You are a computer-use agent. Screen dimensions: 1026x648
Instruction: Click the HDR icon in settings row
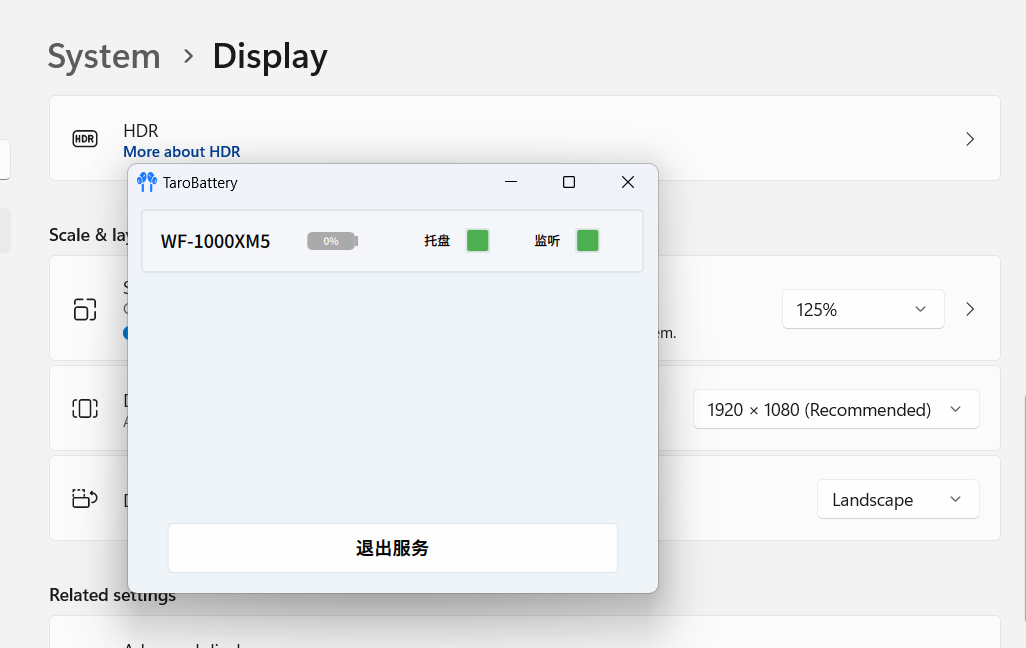click(85, 139)
